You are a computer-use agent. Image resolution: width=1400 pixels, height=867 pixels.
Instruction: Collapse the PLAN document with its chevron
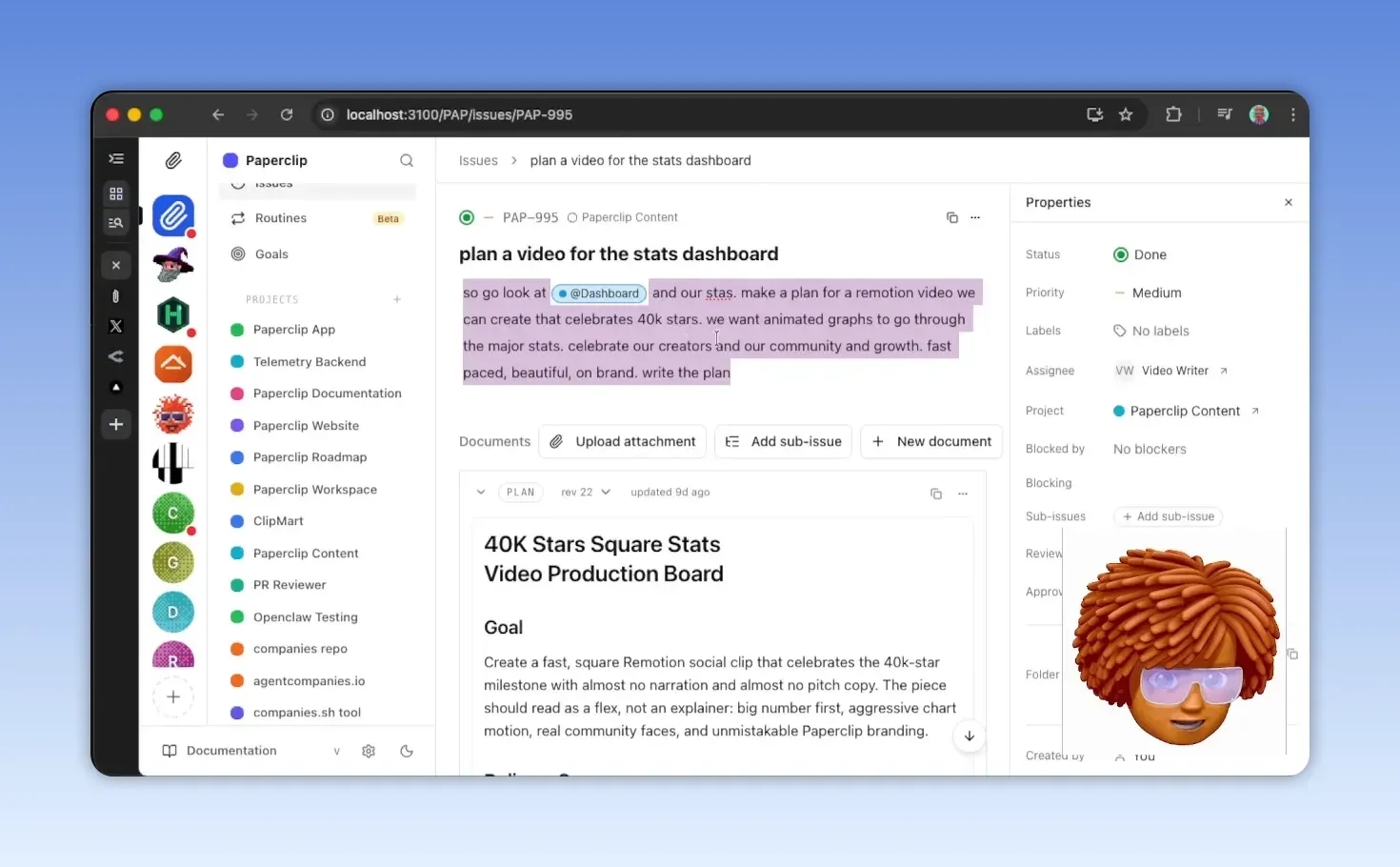coord(481,492)
